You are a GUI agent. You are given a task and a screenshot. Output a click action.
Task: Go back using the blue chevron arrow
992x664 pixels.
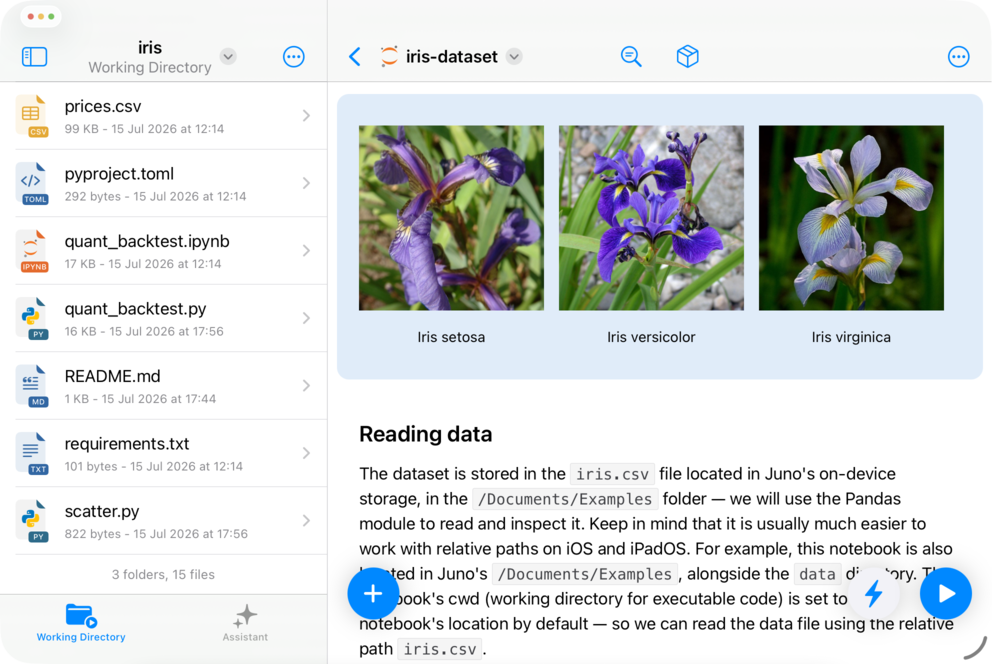(355, 57)
